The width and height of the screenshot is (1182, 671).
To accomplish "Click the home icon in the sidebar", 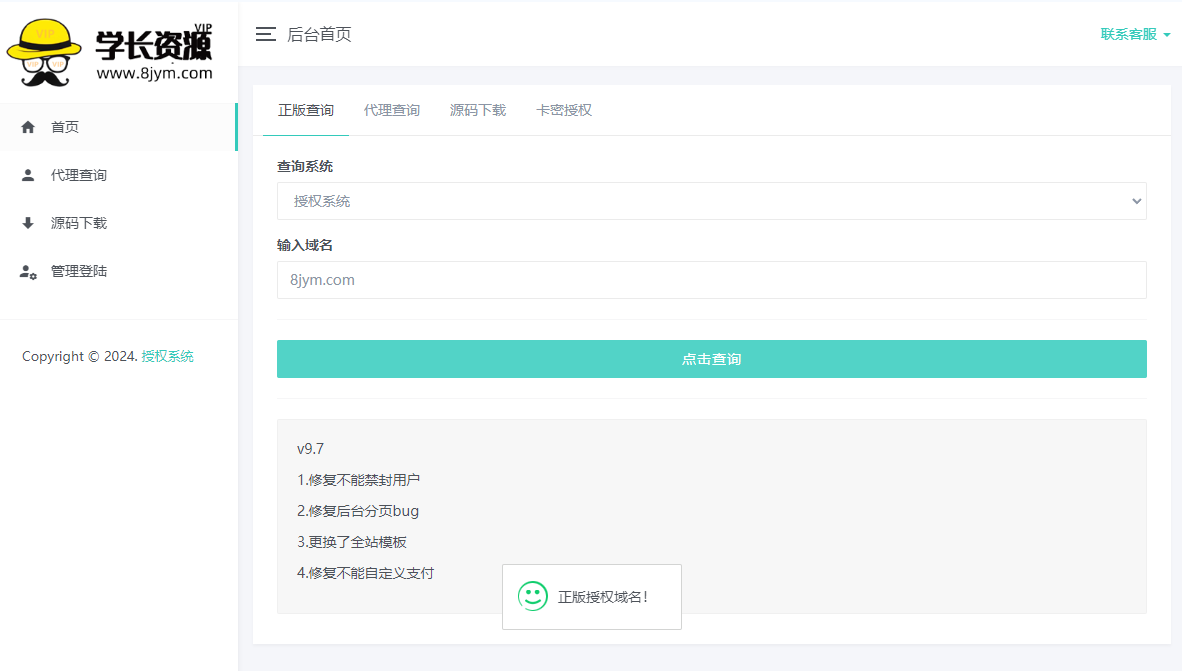I will pos(28,127).
